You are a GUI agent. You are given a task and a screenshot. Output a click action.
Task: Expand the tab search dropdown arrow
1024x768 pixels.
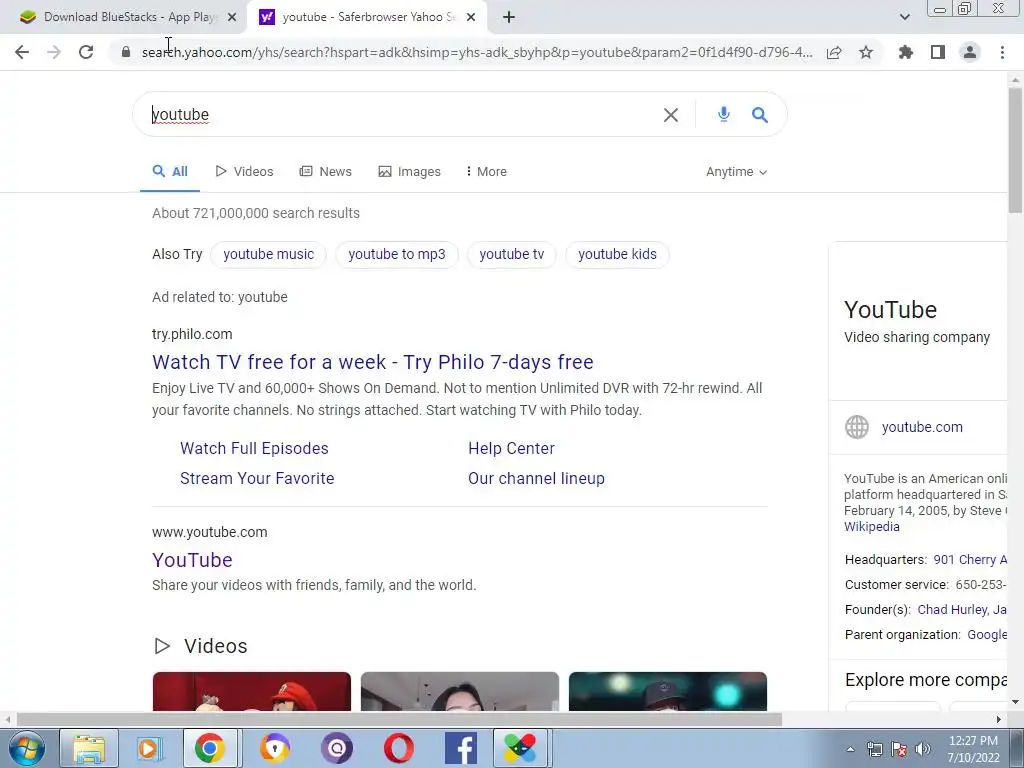coord(904,17)
